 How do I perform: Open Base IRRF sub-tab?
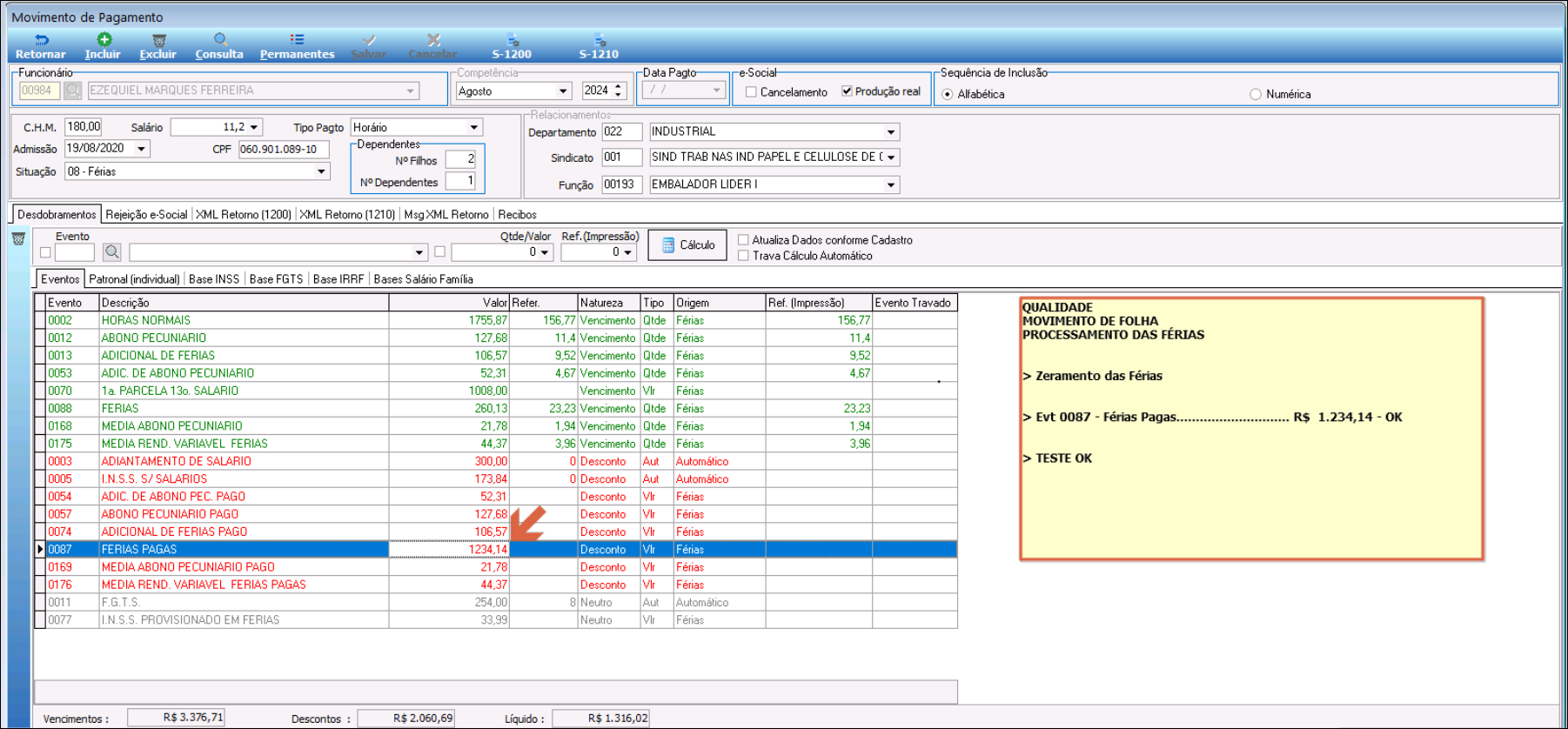pos(338,279)
